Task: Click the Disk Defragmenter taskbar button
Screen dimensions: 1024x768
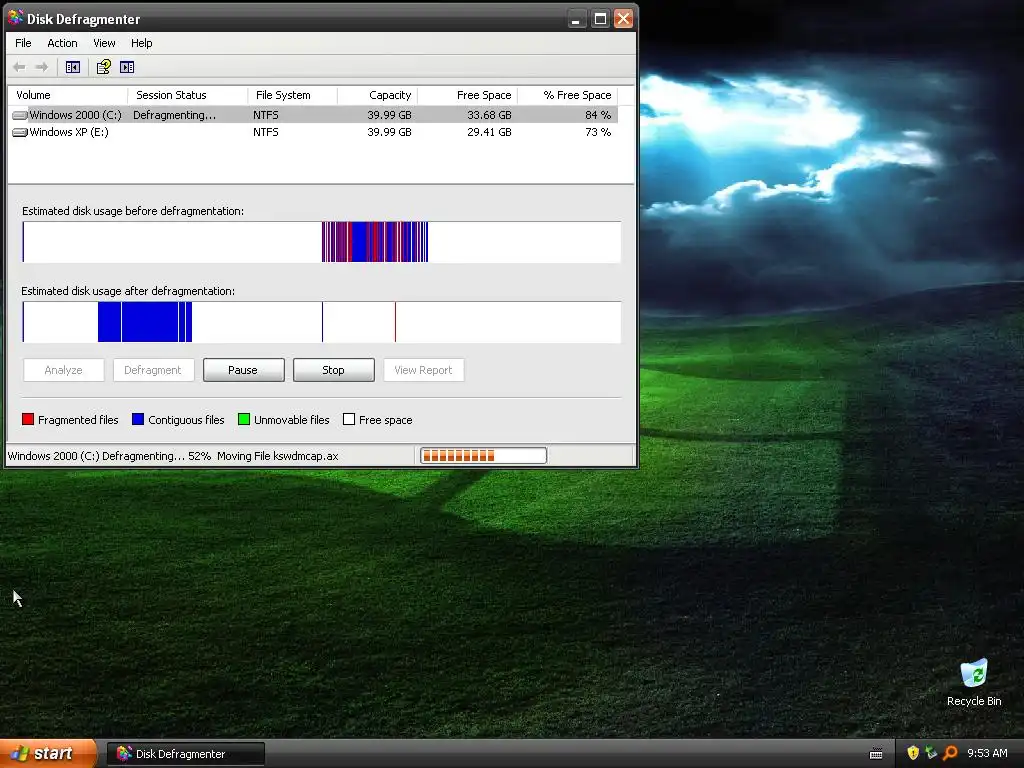Action: pyautogui.click(x=185, y=754)
